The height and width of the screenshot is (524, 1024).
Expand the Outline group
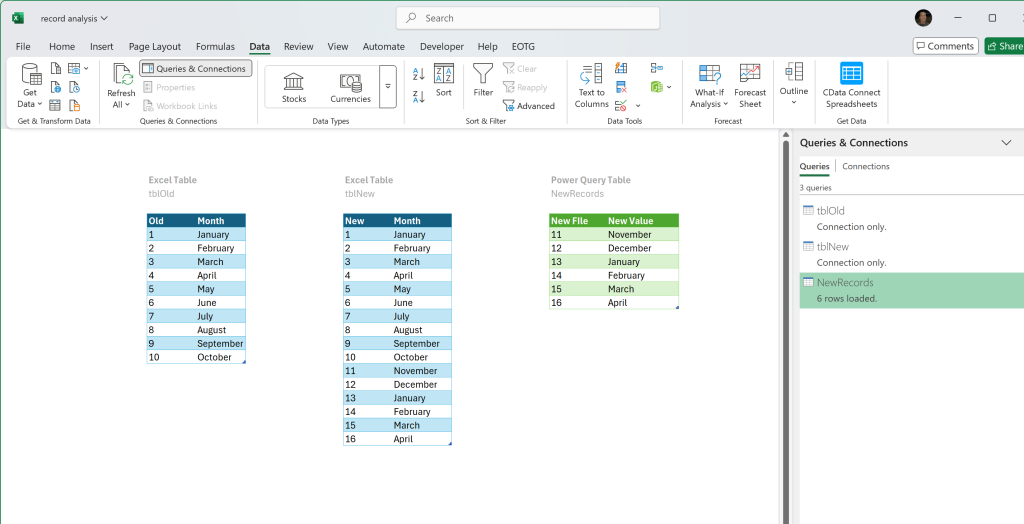pos(794,83)
